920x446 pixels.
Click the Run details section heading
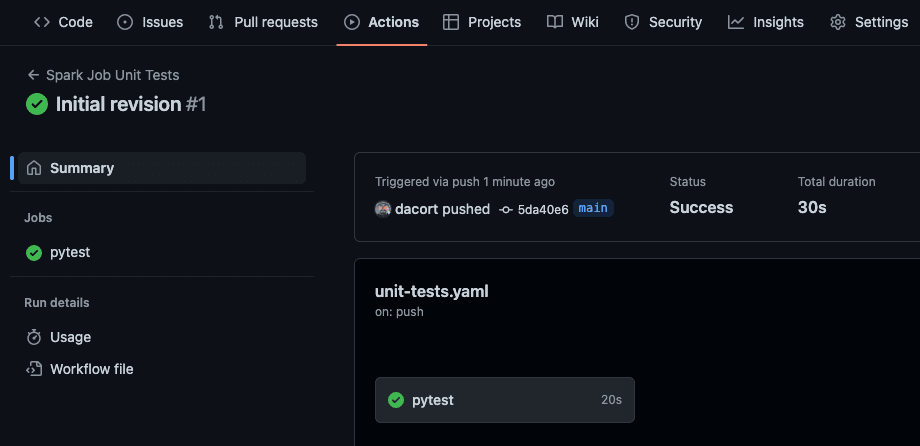(56, 303)
